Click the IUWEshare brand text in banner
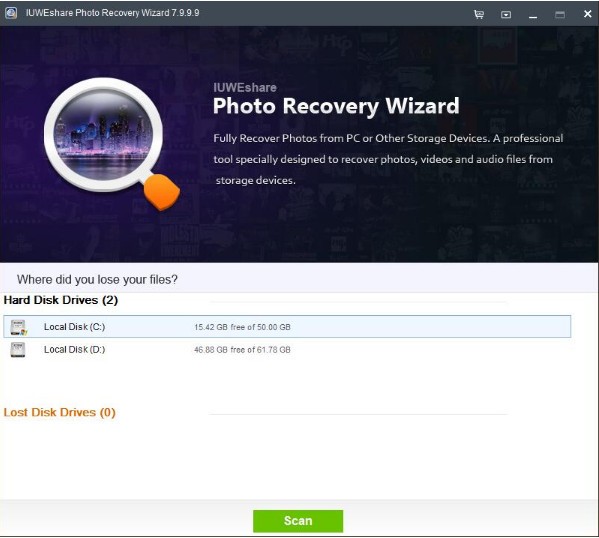This screenshot has width=599, height=538. [x=245, y=88]
